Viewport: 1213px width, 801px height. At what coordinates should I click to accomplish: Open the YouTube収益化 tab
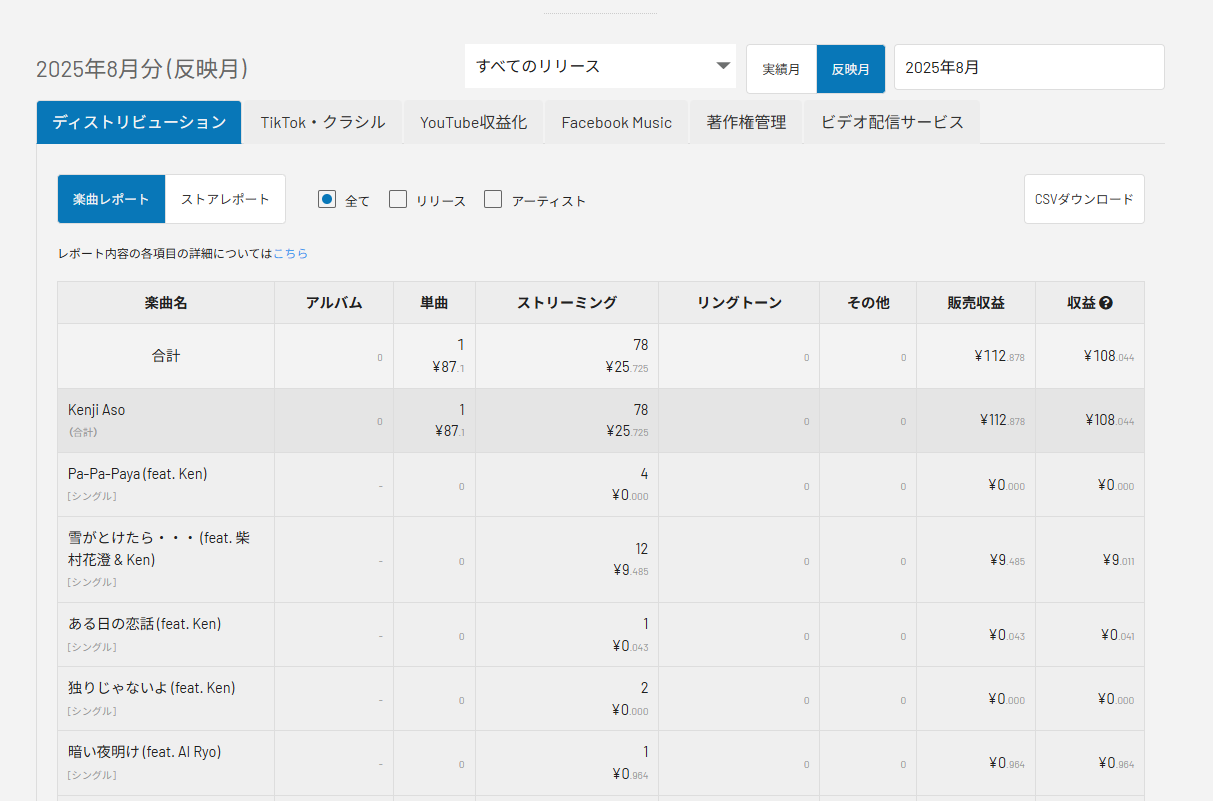474,122
